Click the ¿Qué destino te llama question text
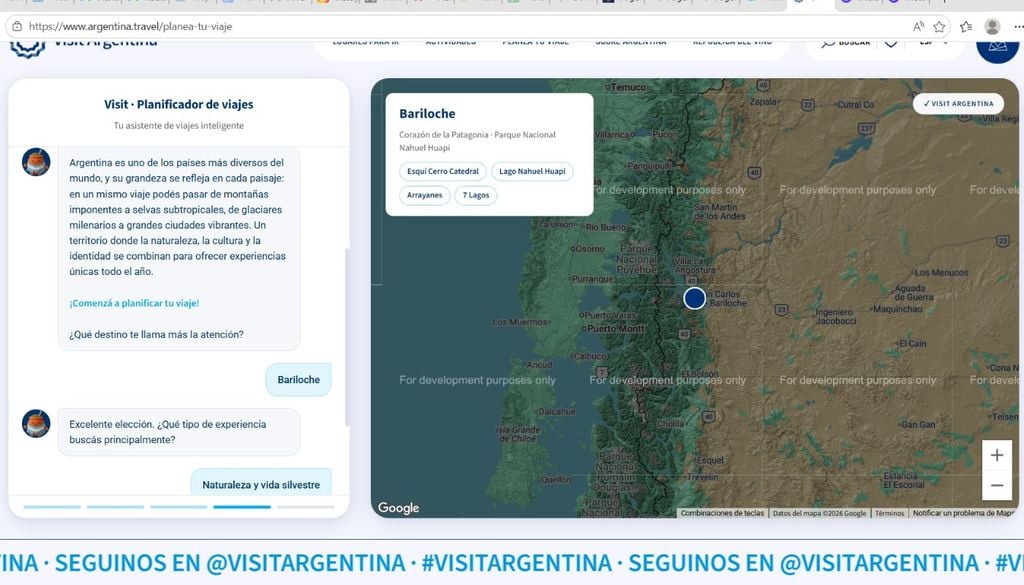 pyautogui.click(x=156, y=334)
